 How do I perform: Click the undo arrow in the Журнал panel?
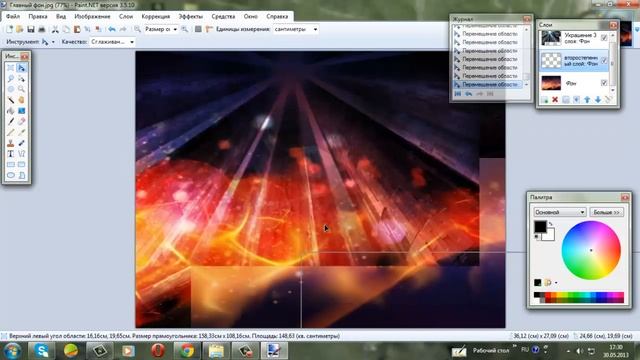pyautogui.click(x=469, y=94)
